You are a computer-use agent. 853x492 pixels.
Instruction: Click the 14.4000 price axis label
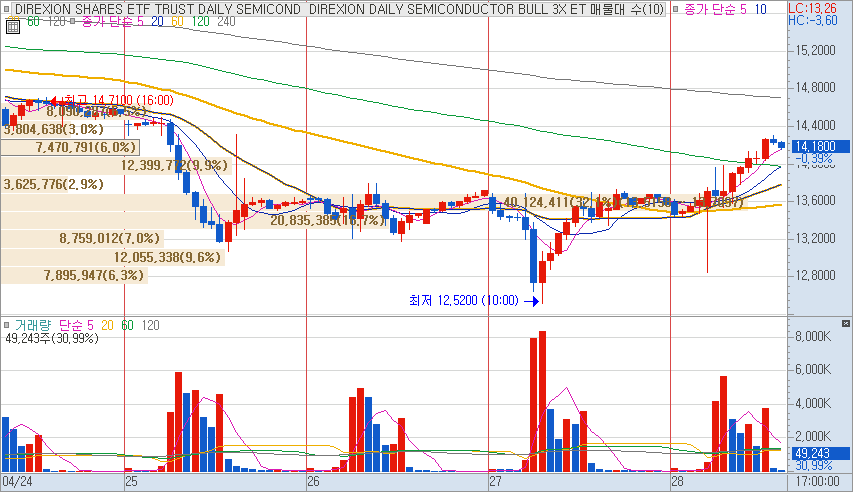pos(815,125)
